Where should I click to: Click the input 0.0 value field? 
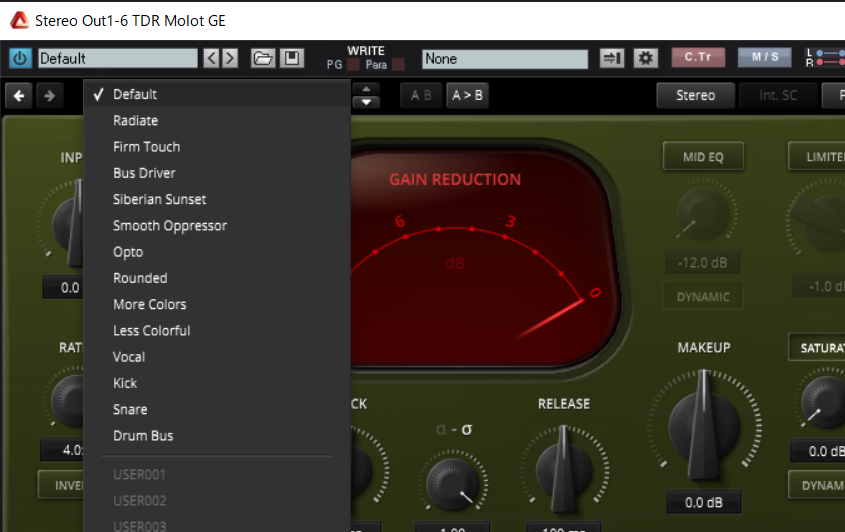click(x=64, y=287)
